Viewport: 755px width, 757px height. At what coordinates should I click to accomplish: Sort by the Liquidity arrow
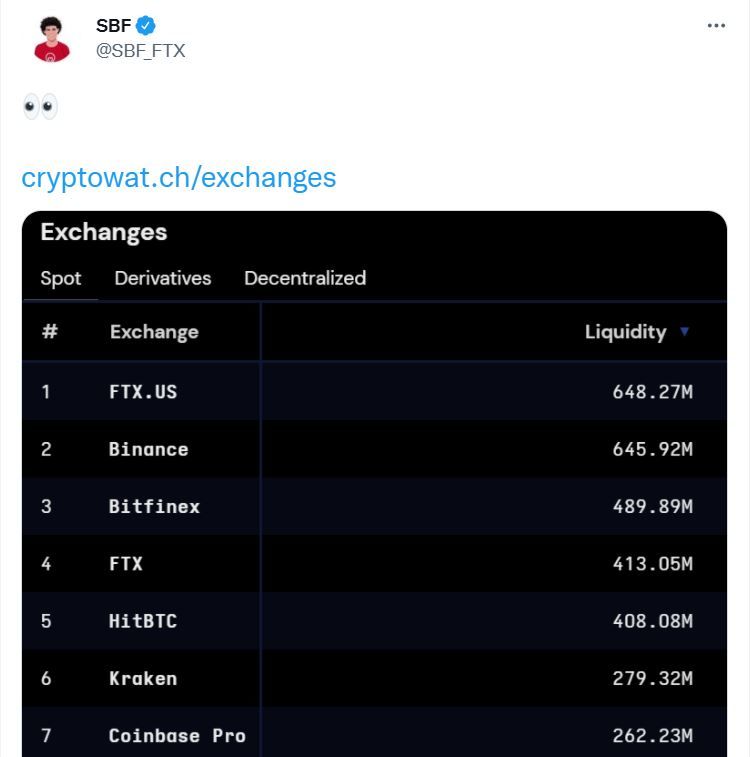click(685, 332)
